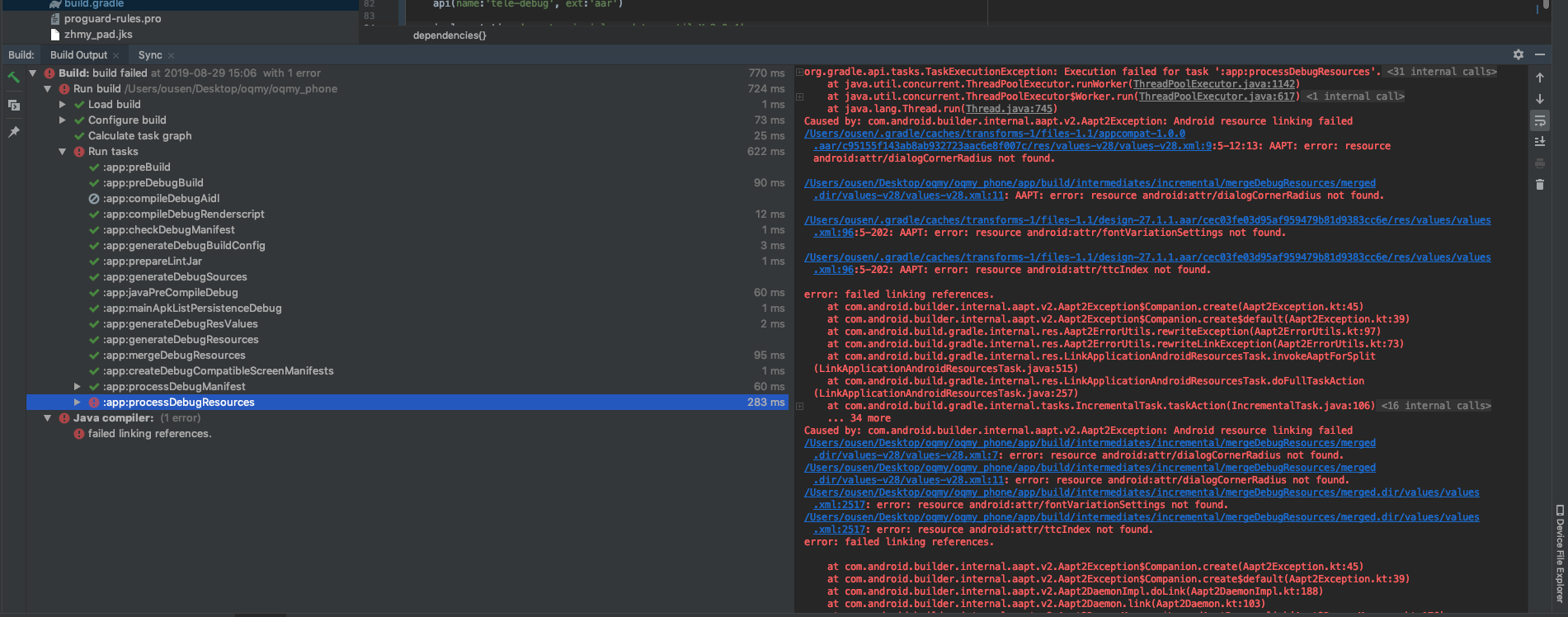Screen dimensions: 1568x617
Task: Open the ThreadPoolExecutor.java:1142 link
Action: [1213, 84]
